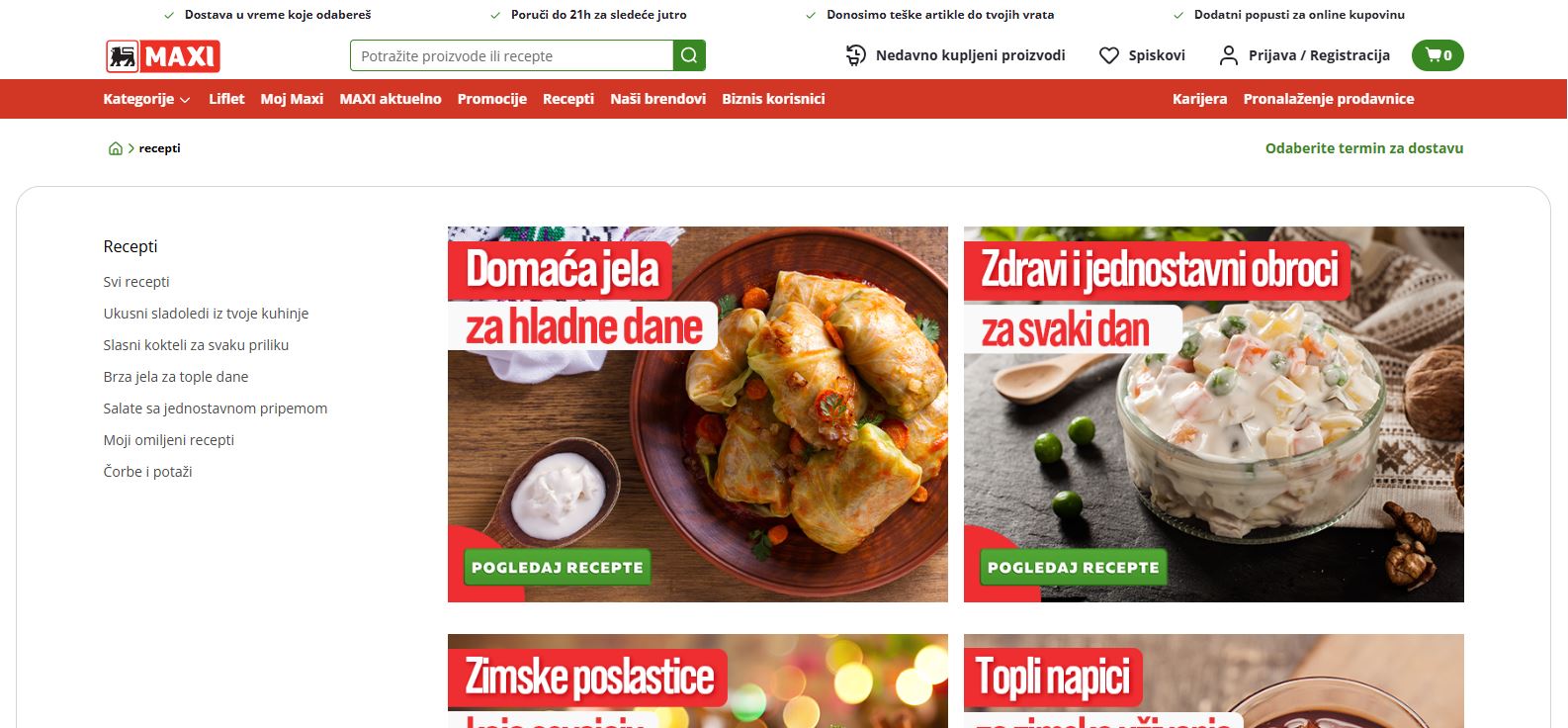Open the Recepti menu item
This screenshot has height=728, width=1568.
pyautogui.click(x=568, y=99)
